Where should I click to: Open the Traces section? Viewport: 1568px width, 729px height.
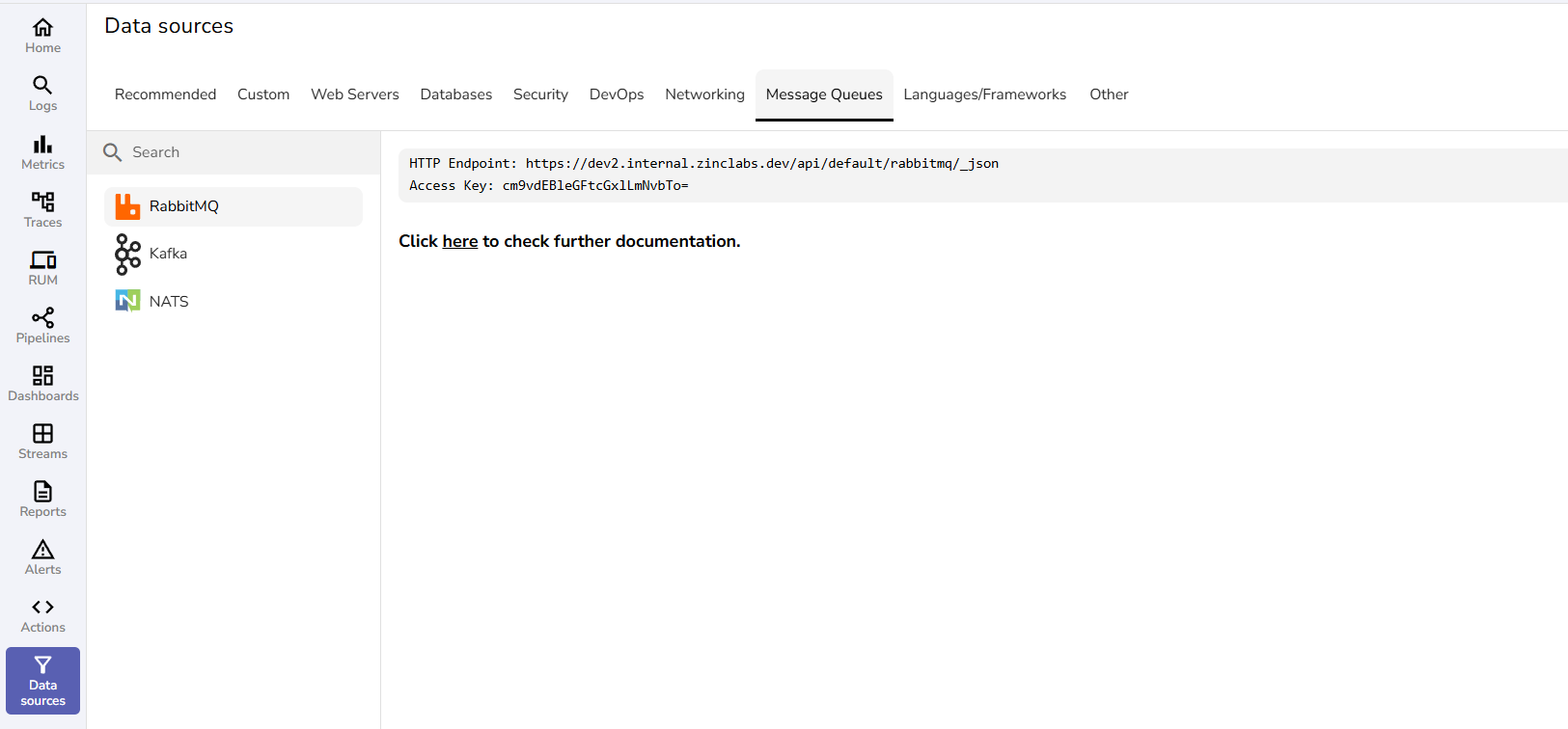42,210
